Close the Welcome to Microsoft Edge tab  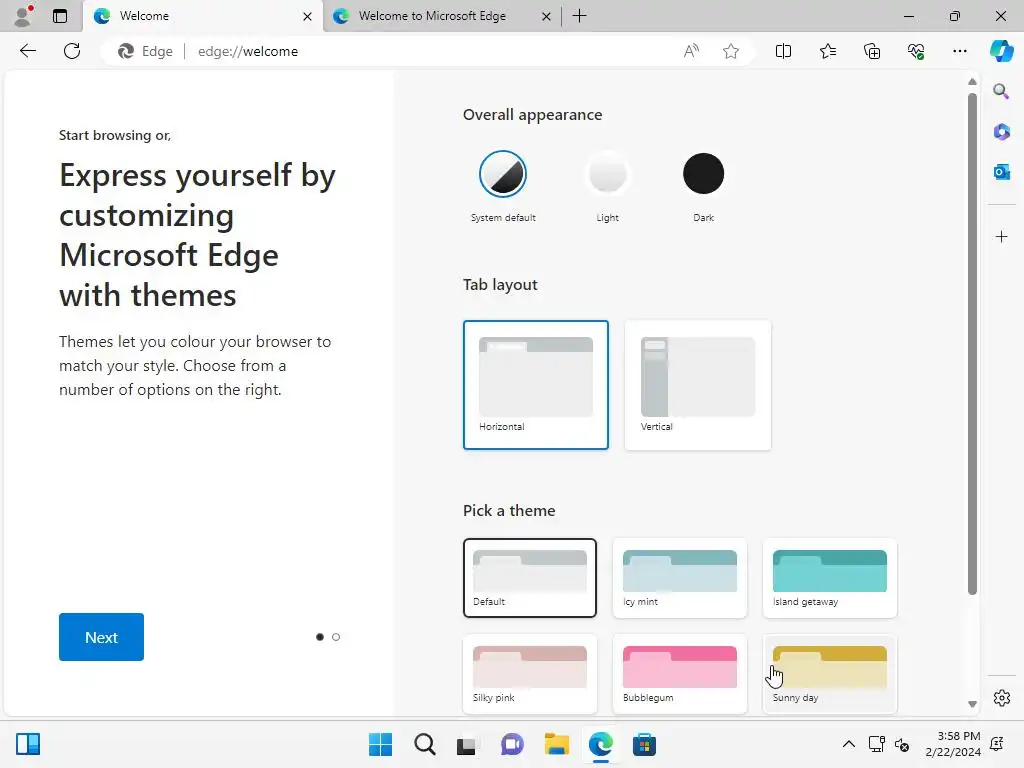pyautogui.click(x=546, y=16)
